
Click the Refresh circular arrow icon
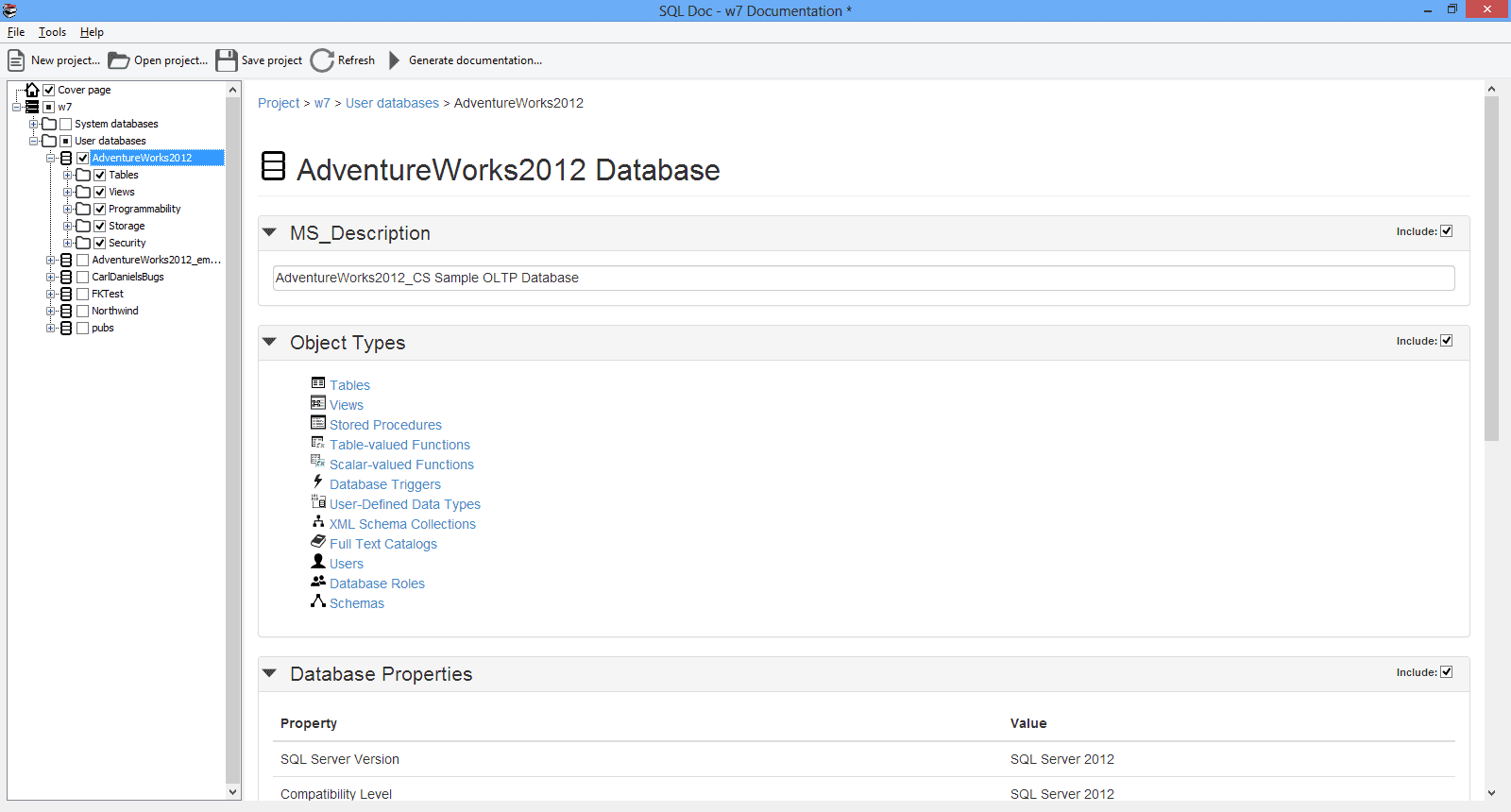click(x=322, y=60)
